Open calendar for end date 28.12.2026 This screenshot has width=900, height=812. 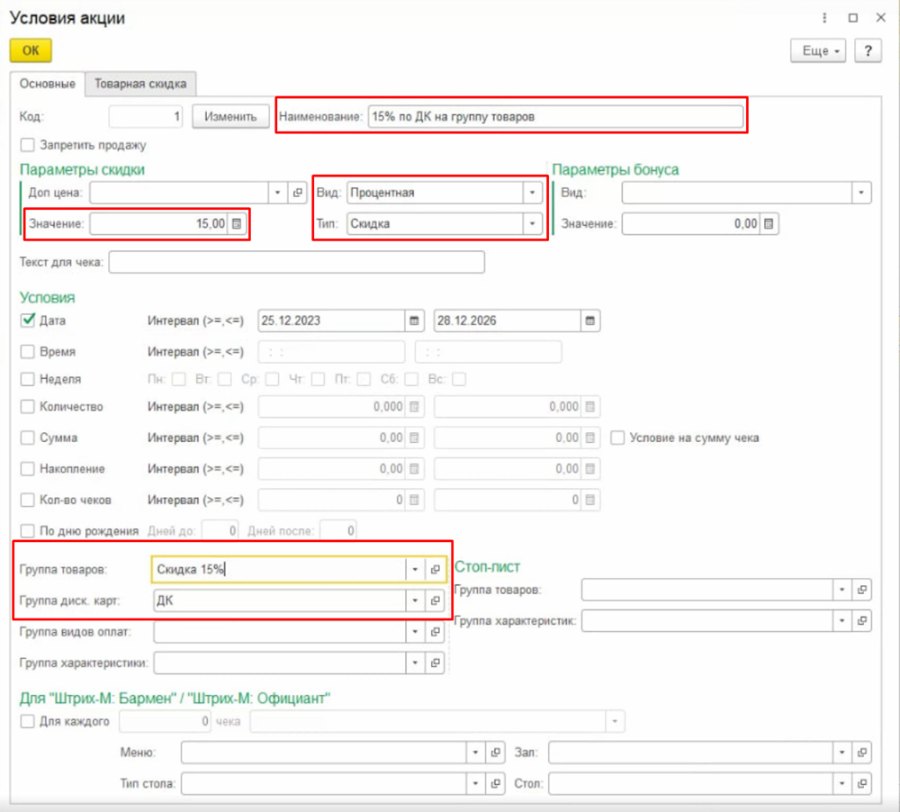click(589, 321)
